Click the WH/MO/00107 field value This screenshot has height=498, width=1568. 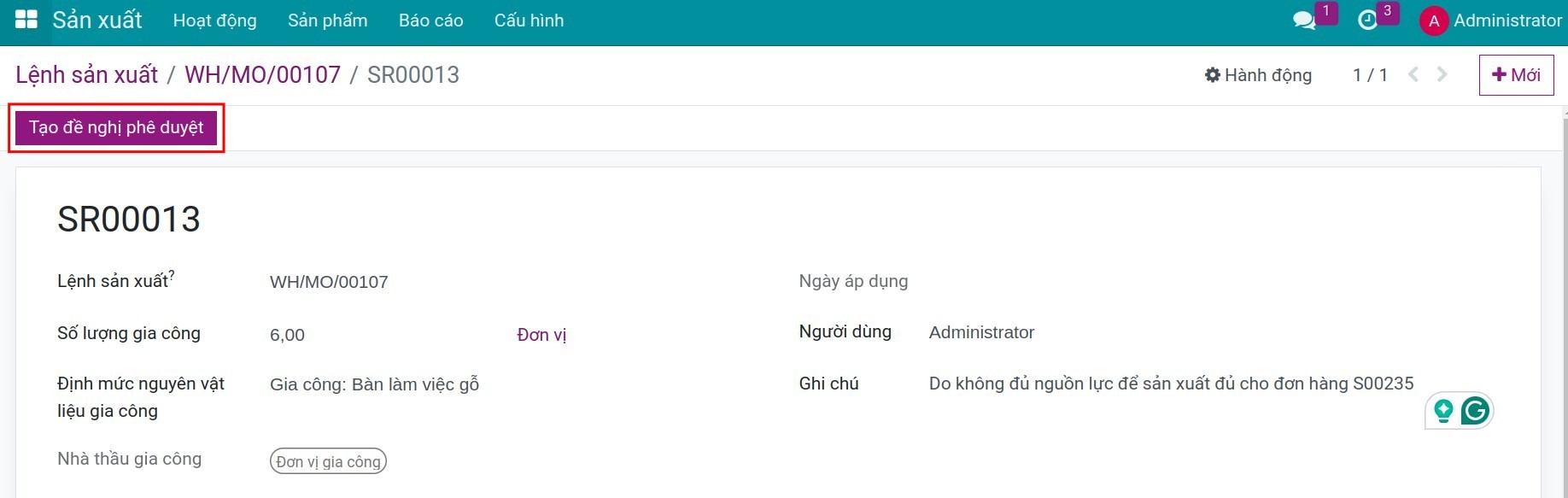click(329, 282)
